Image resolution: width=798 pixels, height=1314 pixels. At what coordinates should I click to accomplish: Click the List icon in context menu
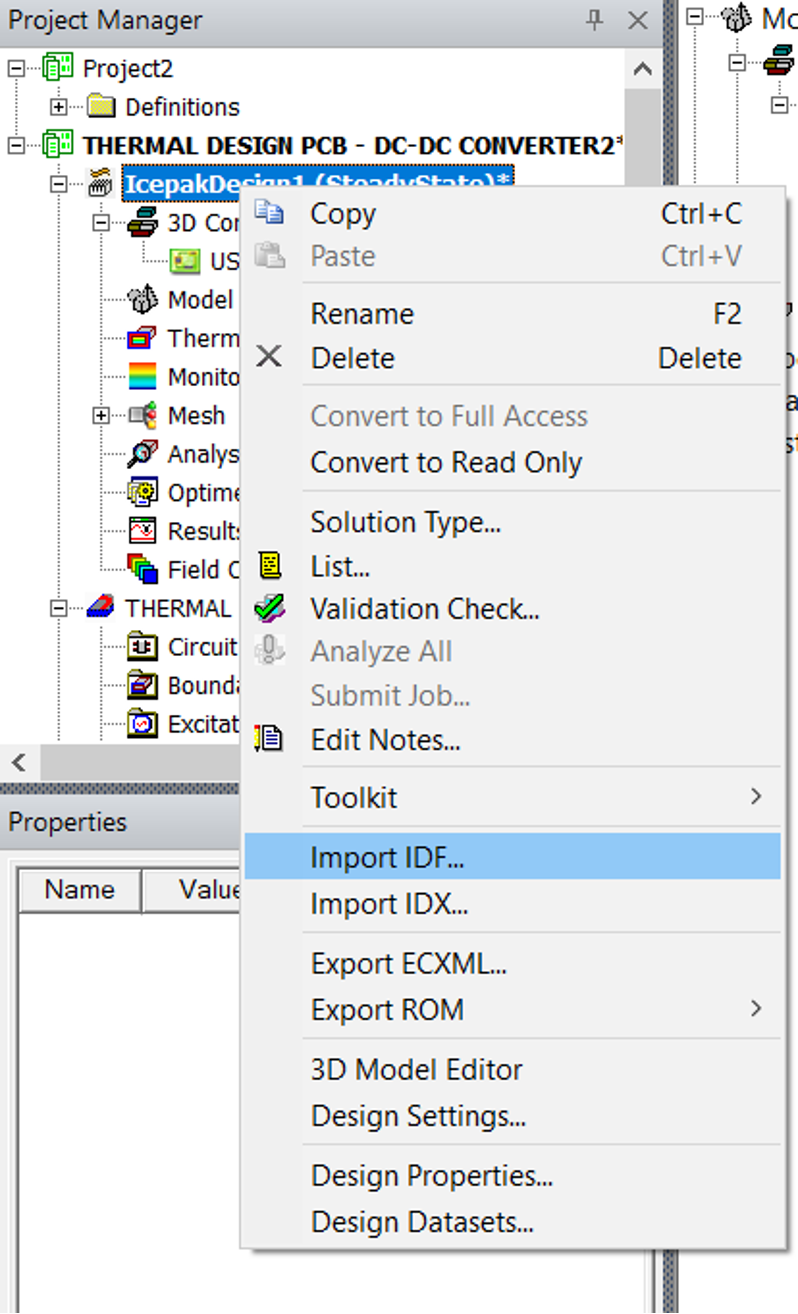coord(270,566)
